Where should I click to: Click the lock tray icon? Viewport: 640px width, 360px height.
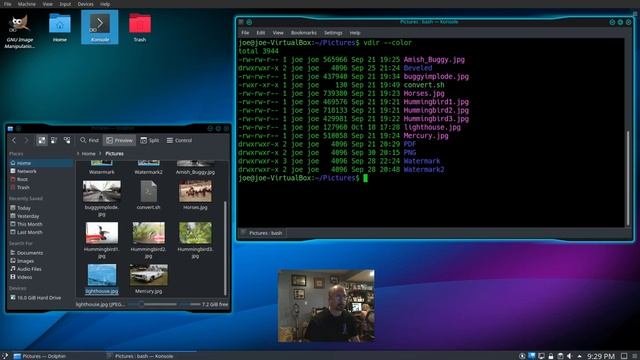point(551,356)
